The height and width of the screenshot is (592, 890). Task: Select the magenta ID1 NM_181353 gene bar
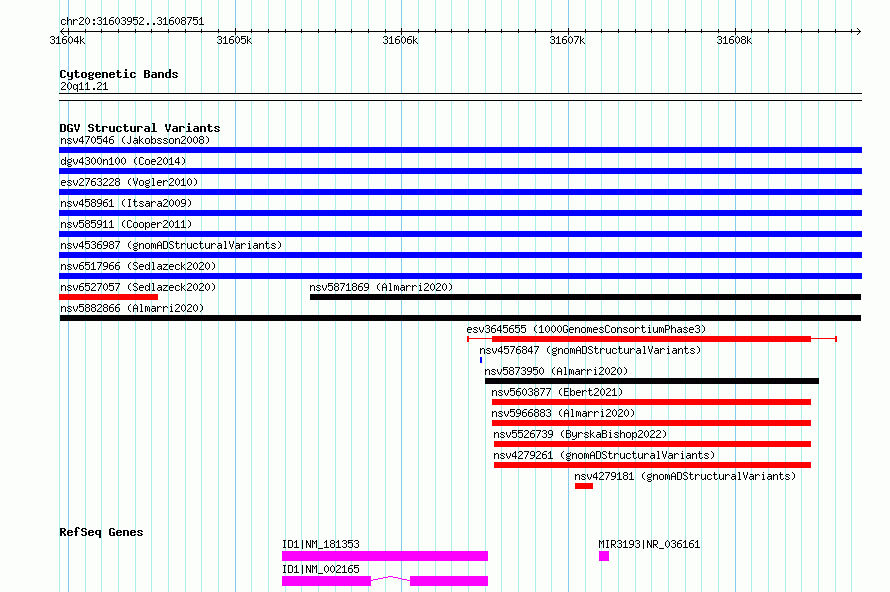point(385,556)
